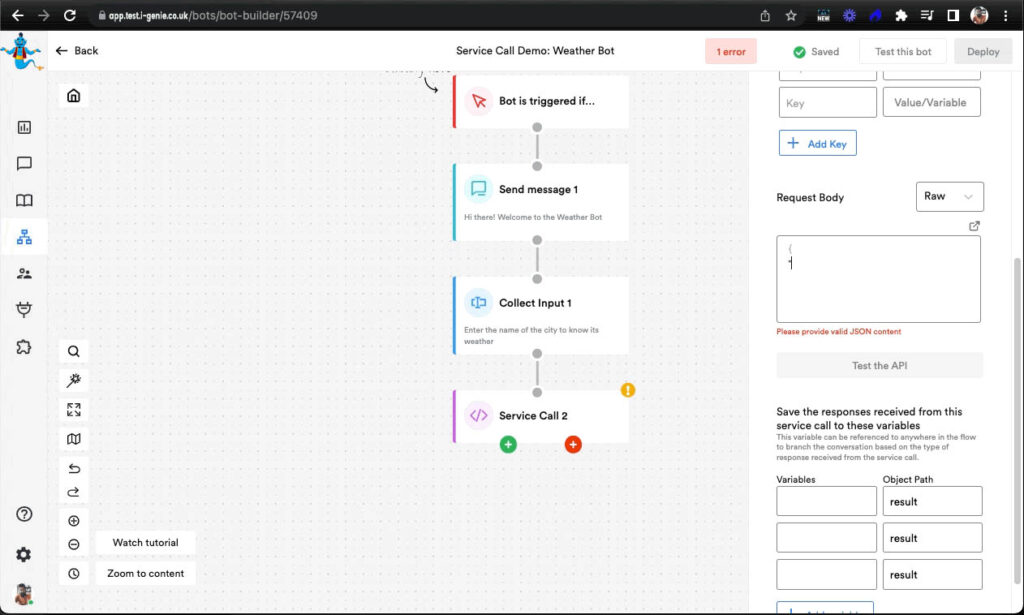Click the home icon on canvas
The image size is (1024, 615).
(x=74, y=96)
